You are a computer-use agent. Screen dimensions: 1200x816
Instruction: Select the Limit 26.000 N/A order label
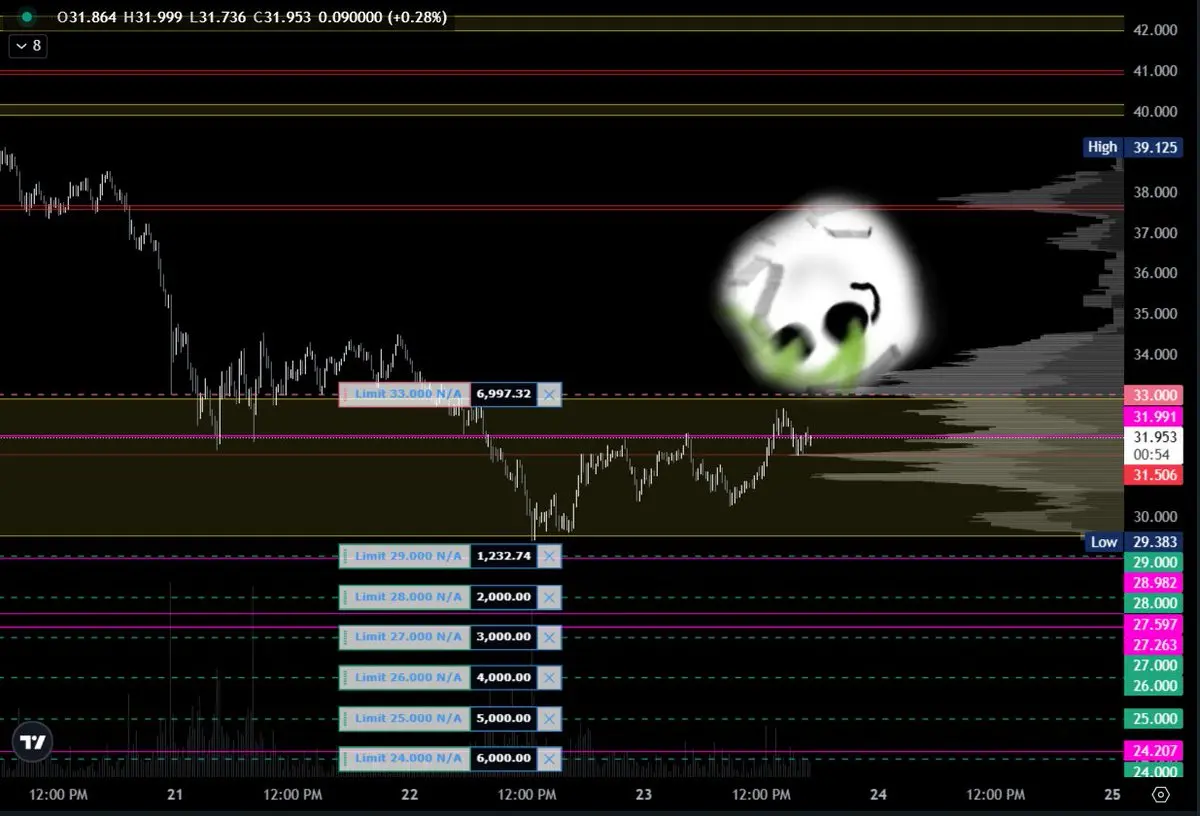405,678
